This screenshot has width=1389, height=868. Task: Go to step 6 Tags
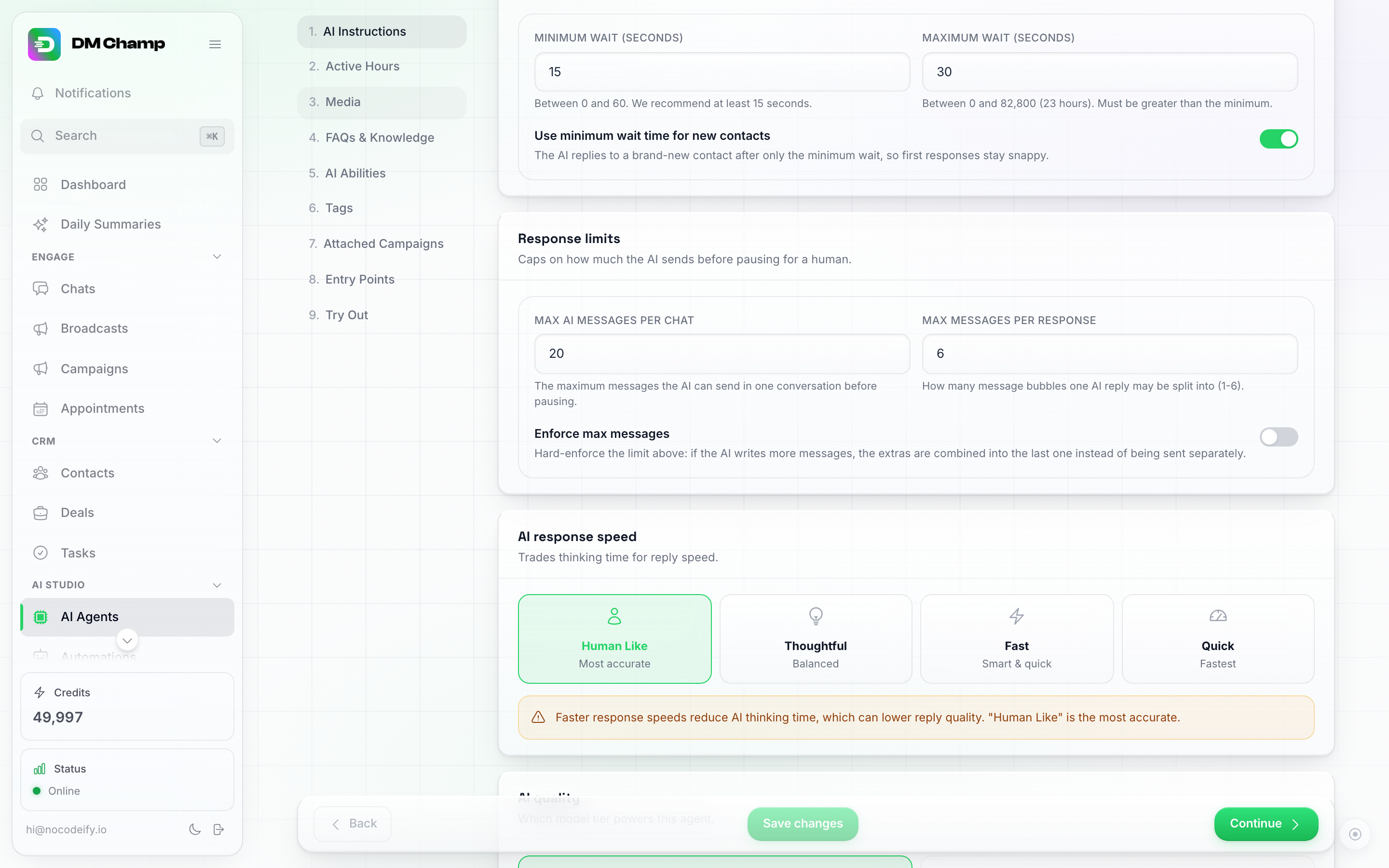point(381,208)
